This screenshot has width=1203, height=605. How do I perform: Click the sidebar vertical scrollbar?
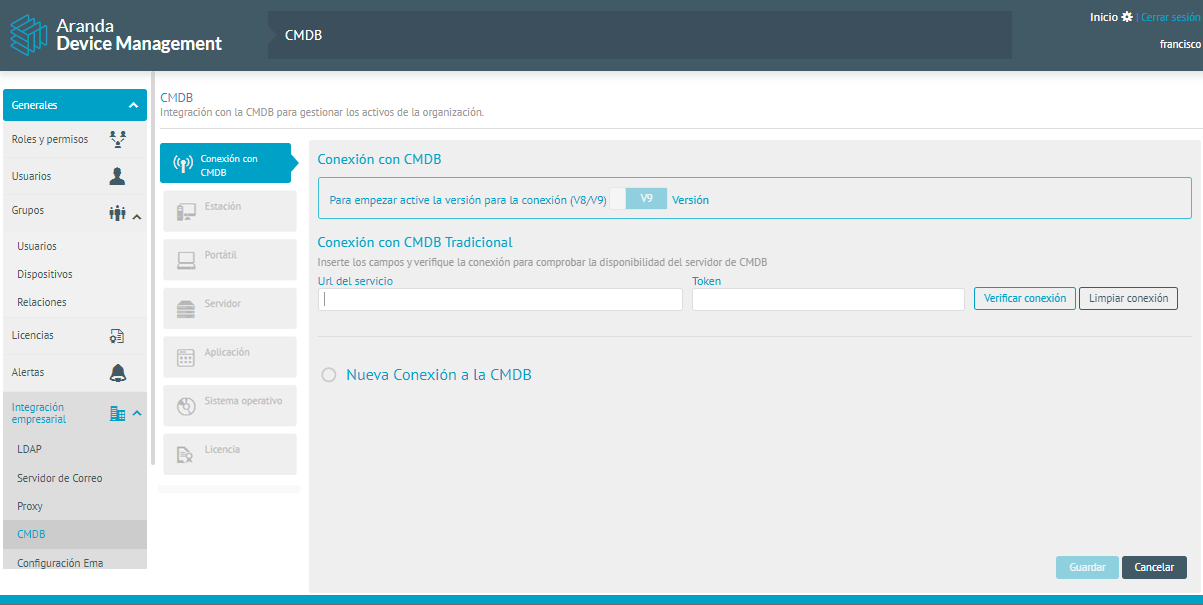click(x=152, y=268)
